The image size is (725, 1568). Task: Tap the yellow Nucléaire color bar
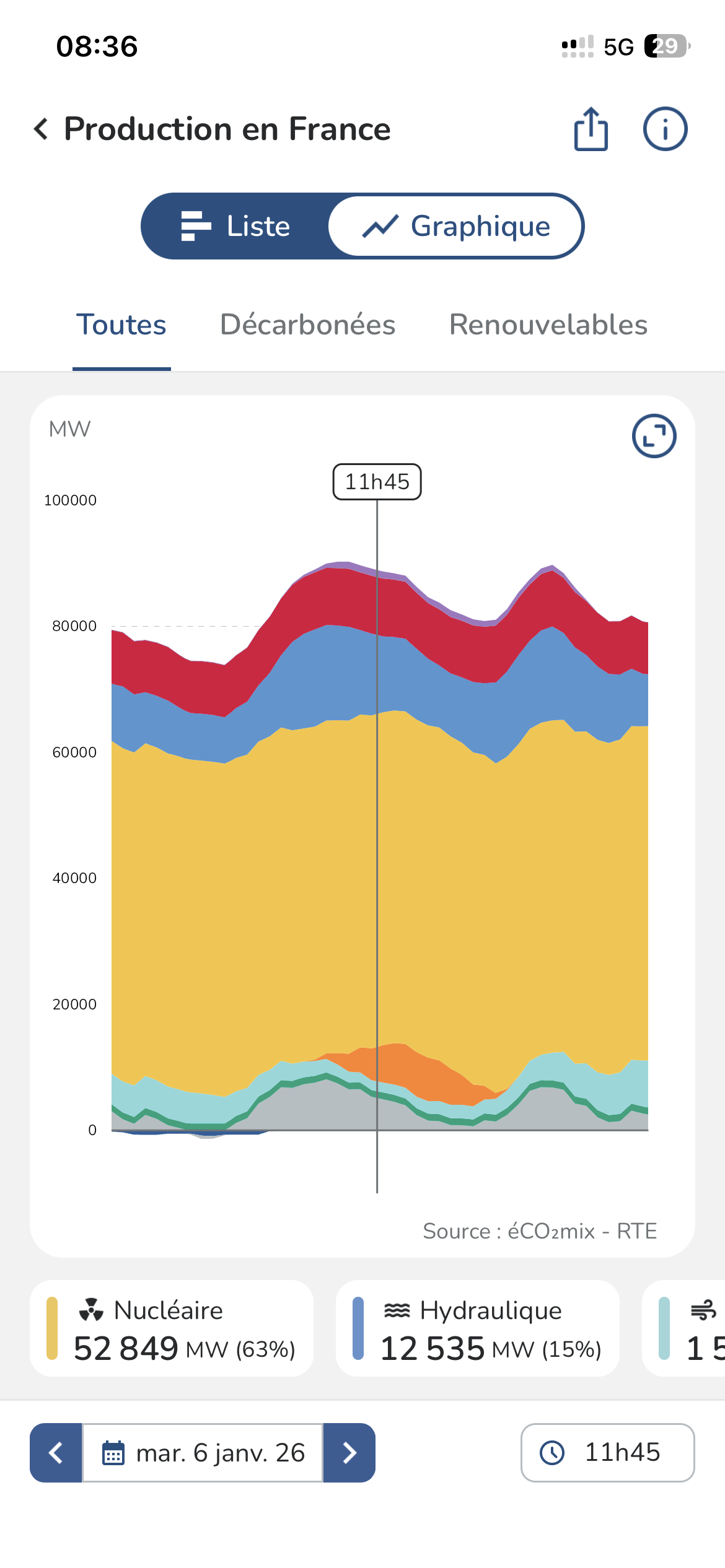pos(52,1328)
